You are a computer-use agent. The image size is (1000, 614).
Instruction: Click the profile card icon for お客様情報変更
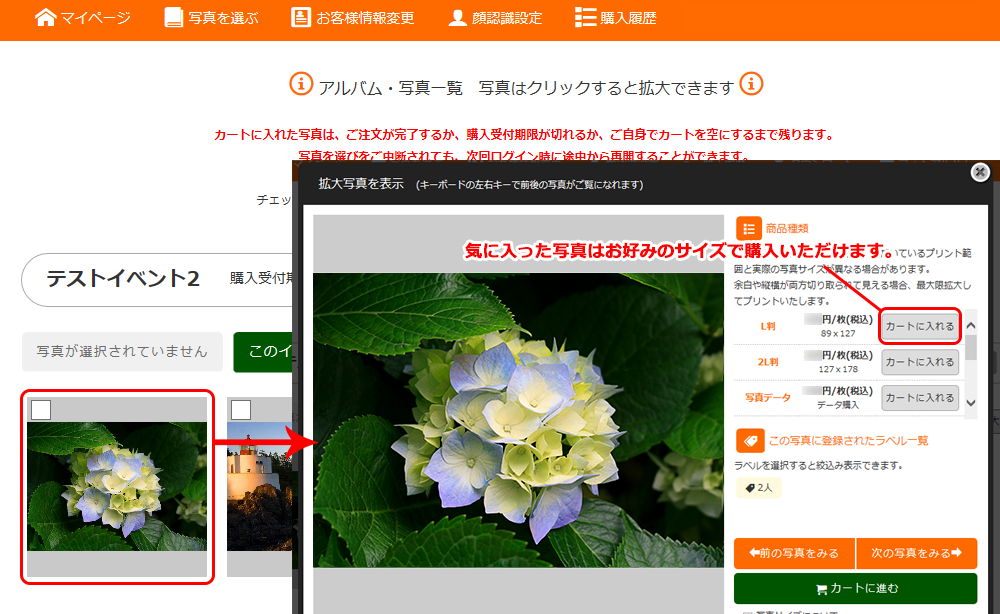(300, 17)
